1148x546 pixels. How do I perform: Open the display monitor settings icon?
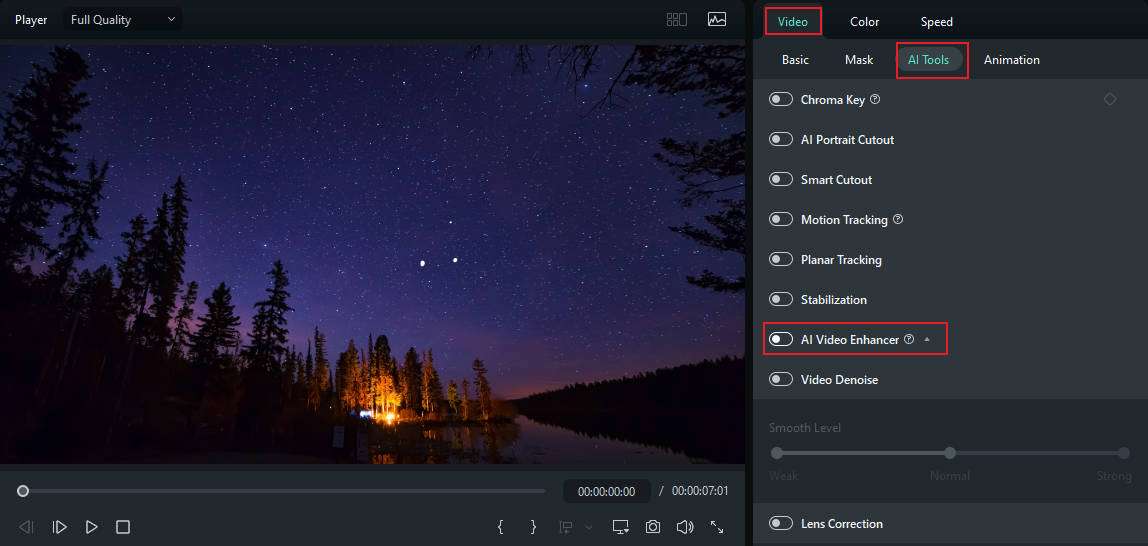[621, 527]
